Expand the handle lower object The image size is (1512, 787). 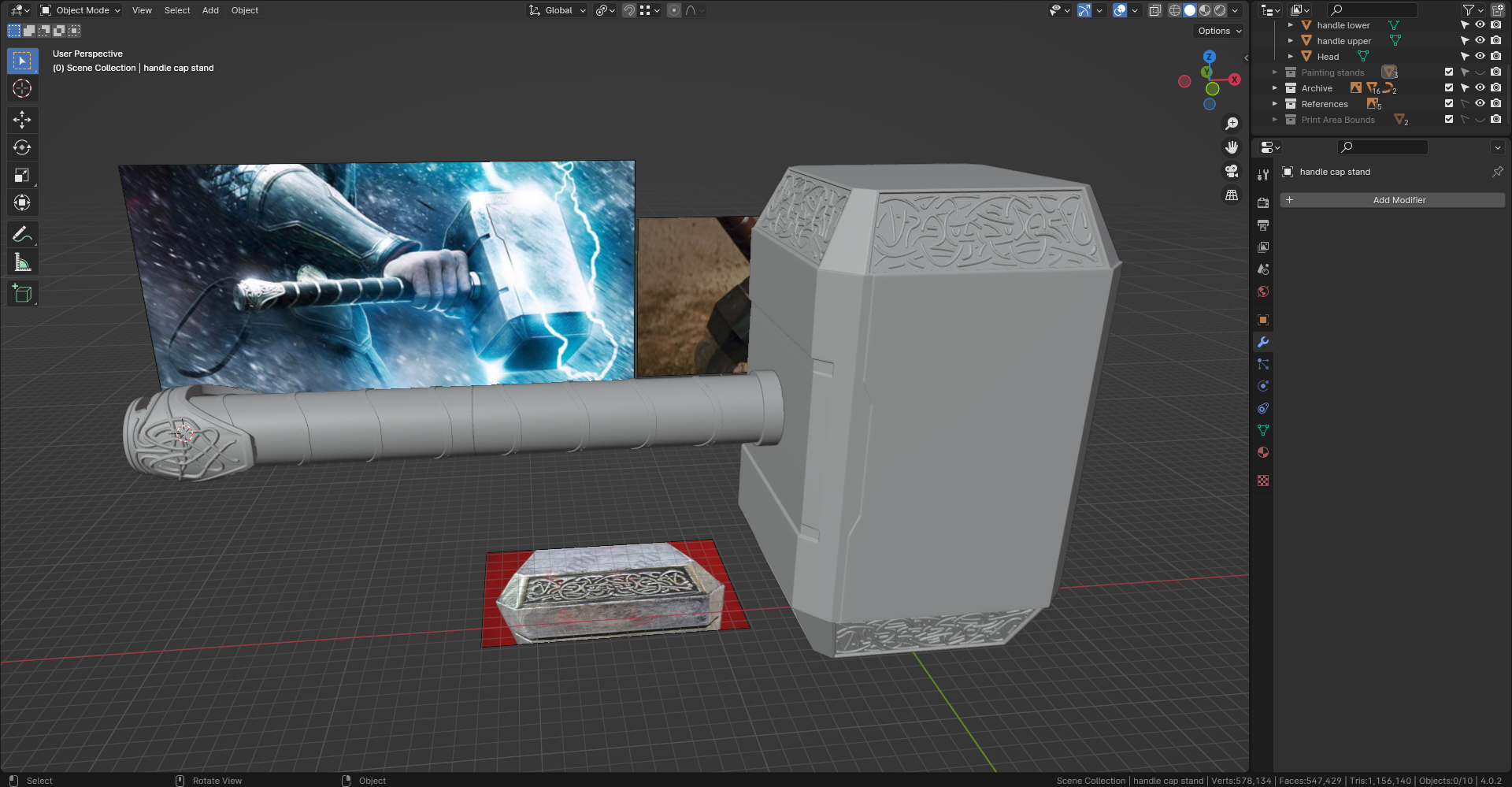(x=1291, y=24)
